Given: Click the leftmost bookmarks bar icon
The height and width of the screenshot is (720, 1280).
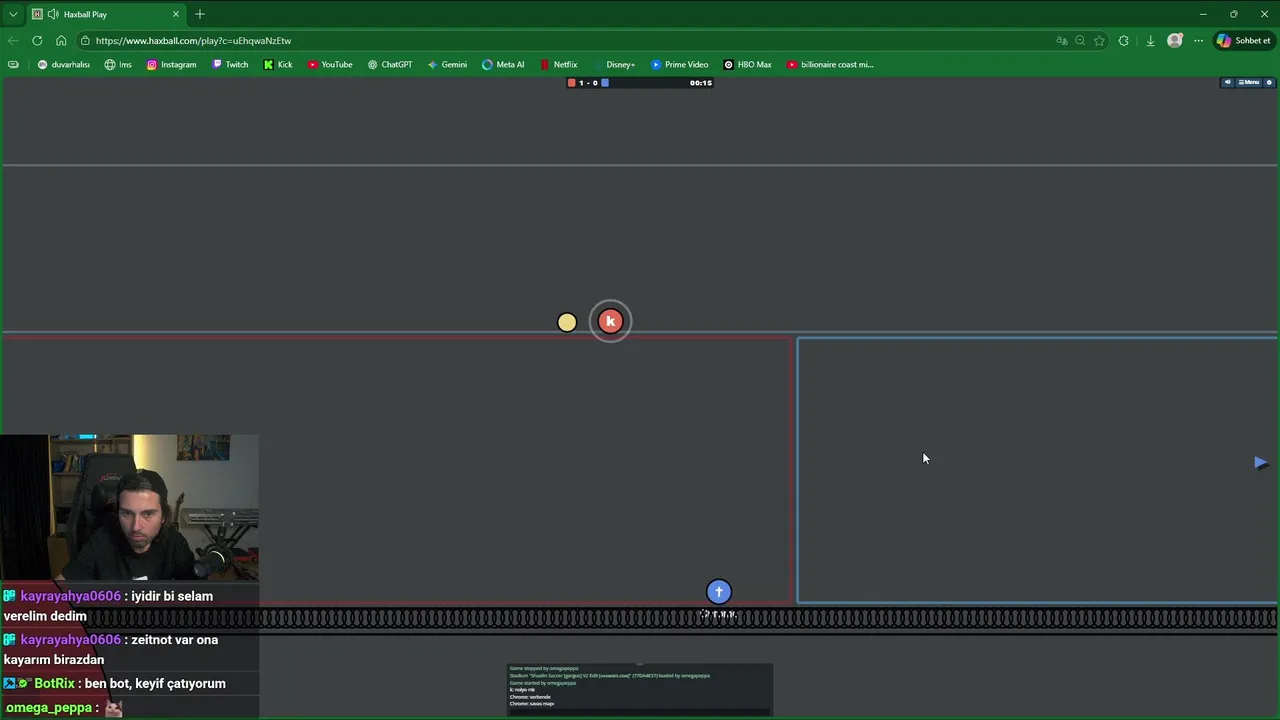Looking at the screenshot, I should 13,65.
